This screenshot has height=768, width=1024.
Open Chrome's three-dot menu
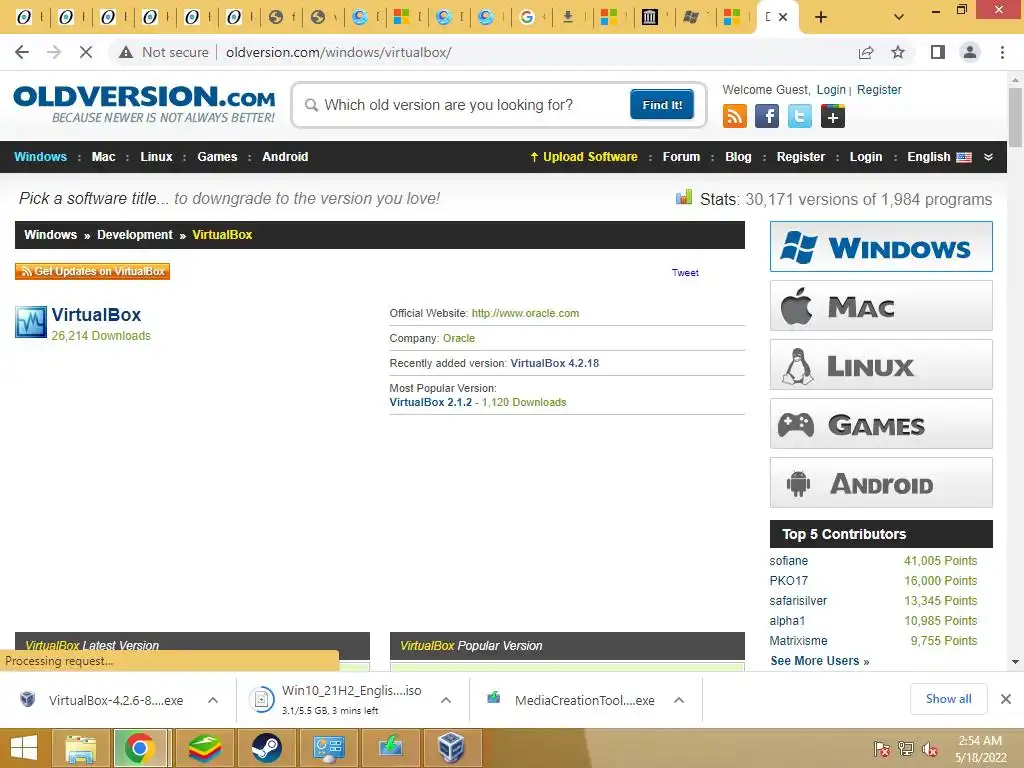click(1002, 52)
